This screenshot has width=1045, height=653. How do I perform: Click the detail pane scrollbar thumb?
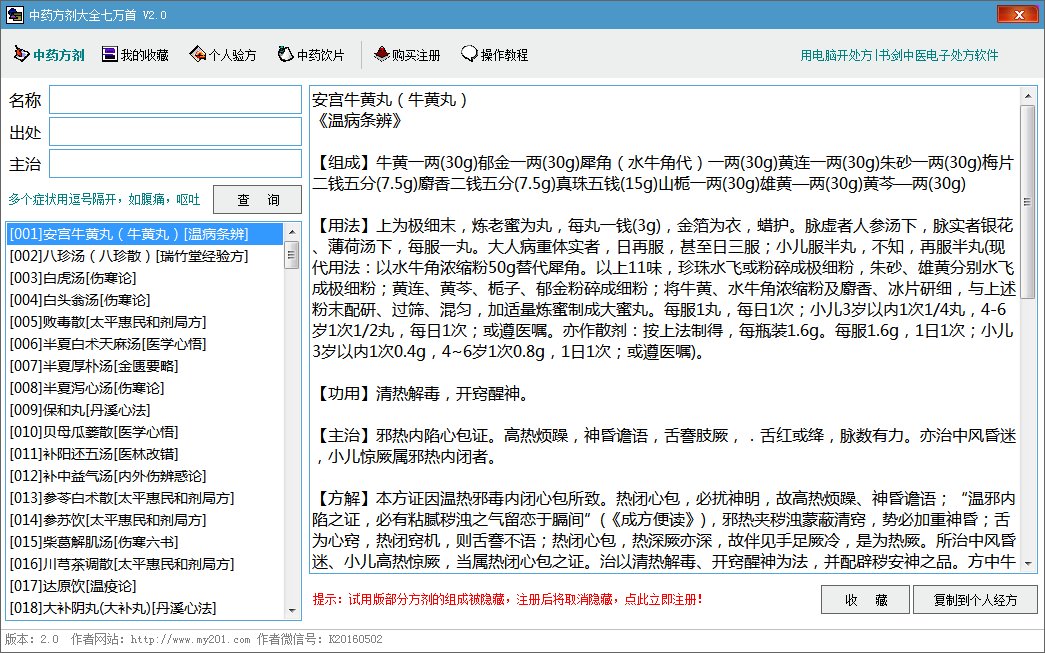1028,202
